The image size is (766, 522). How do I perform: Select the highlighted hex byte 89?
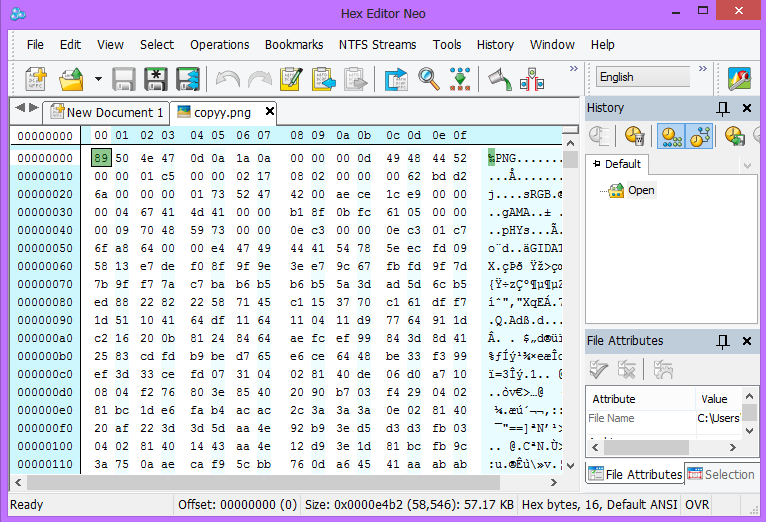click(x=101, y=158)
